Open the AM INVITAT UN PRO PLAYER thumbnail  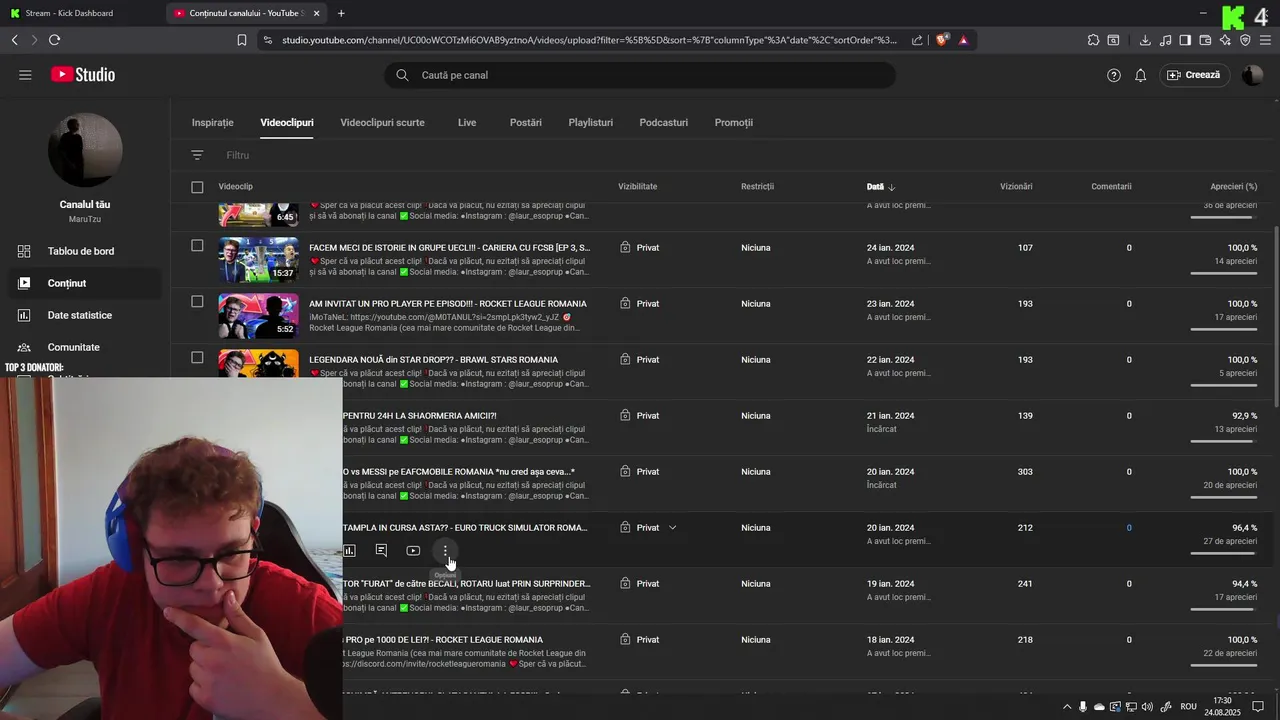[x=258, y=315]
